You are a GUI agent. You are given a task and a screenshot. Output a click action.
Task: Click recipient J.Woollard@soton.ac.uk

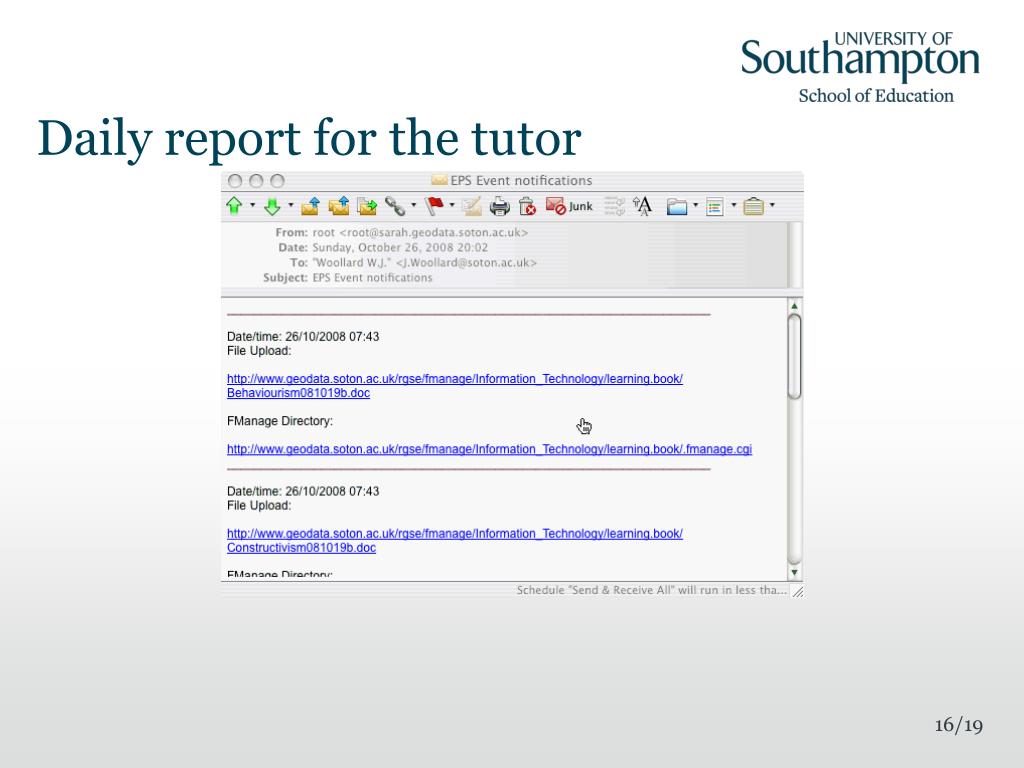(x=466, y=263)
